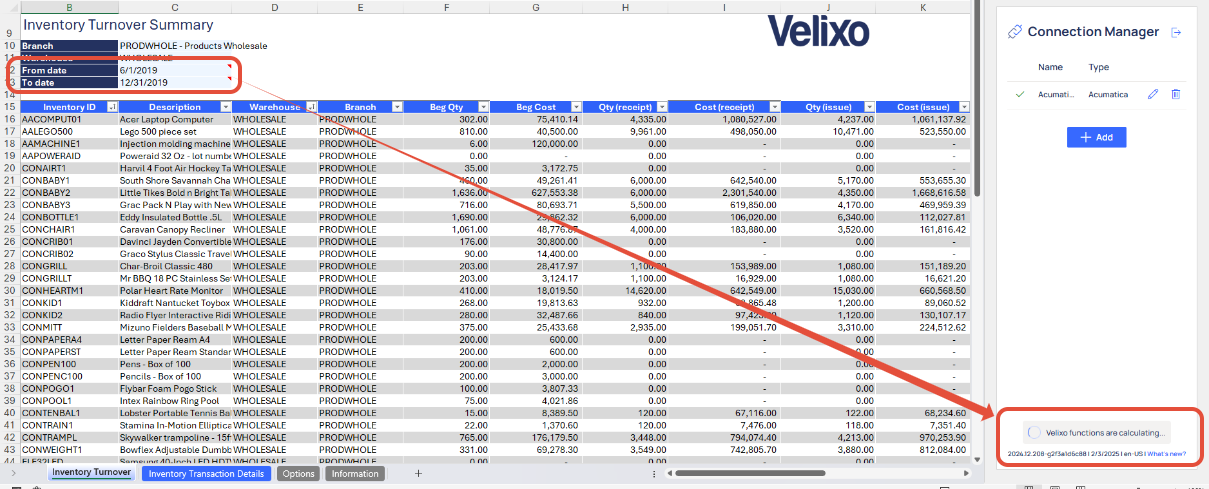Click the Velixo logo in the header
The height and width of the screenshot is (489, 1209).
(819, 30)
